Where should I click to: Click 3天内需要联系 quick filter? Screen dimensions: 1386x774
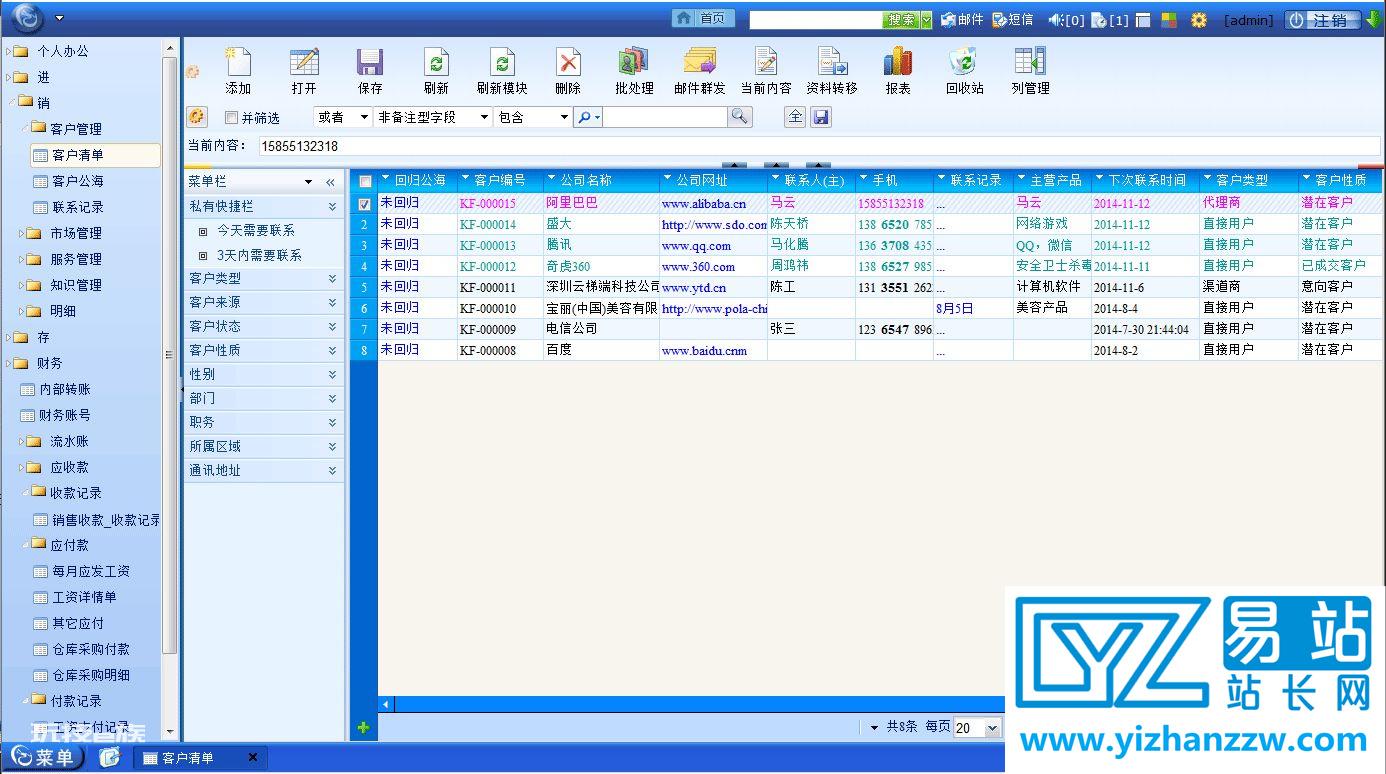pyautogui.click(x=259, y=256)
